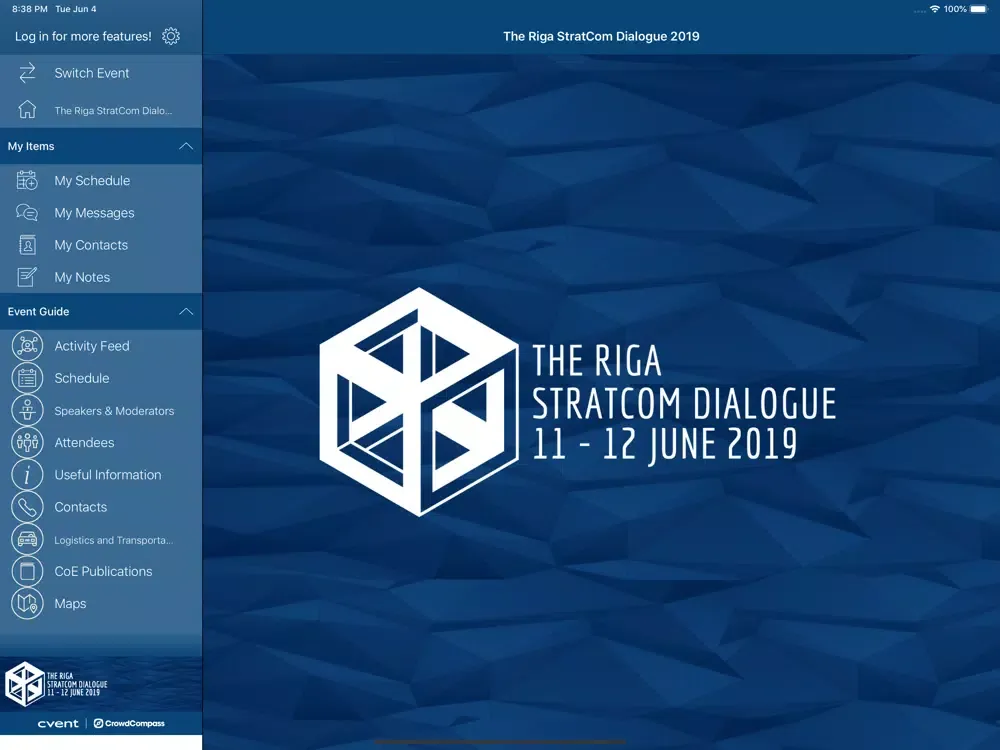This screenshot has height=750, width=1000.
Task: Tap the My Items header text
Action: [31, 146]
